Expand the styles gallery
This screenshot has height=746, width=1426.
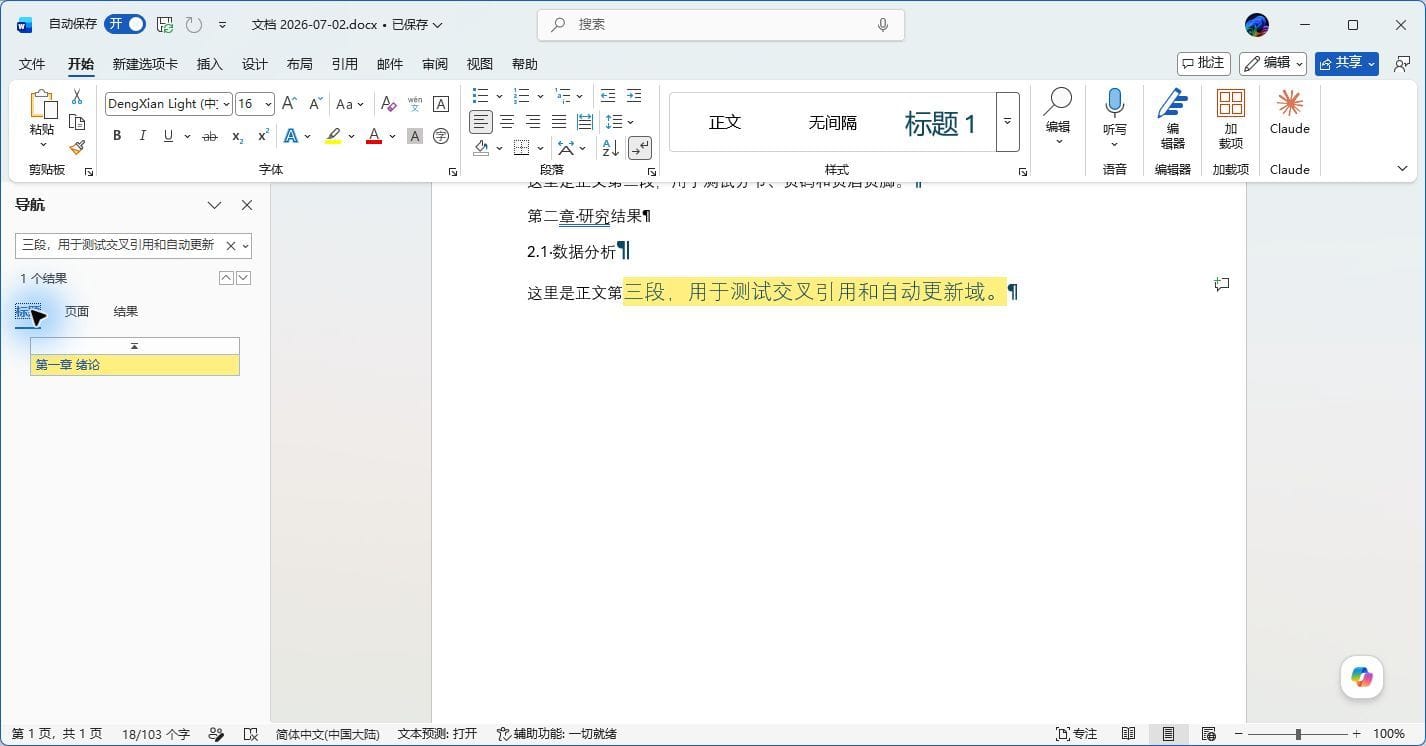(x=1008, y=122)
